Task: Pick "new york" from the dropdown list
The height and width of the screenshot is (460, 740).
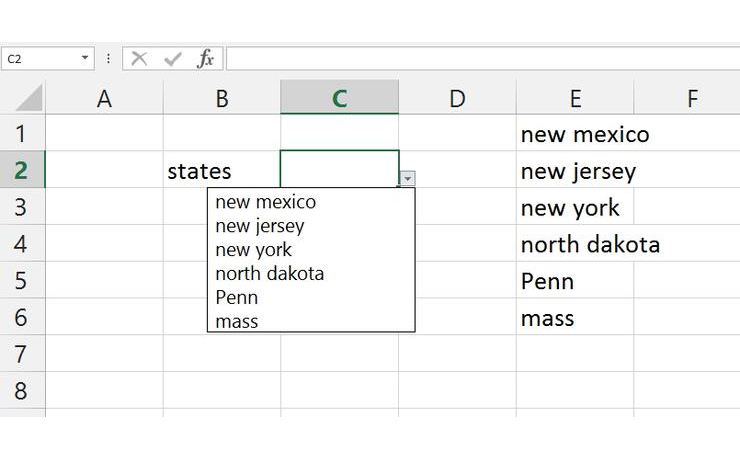Action: pyautogui.click(x=254, y=250)
